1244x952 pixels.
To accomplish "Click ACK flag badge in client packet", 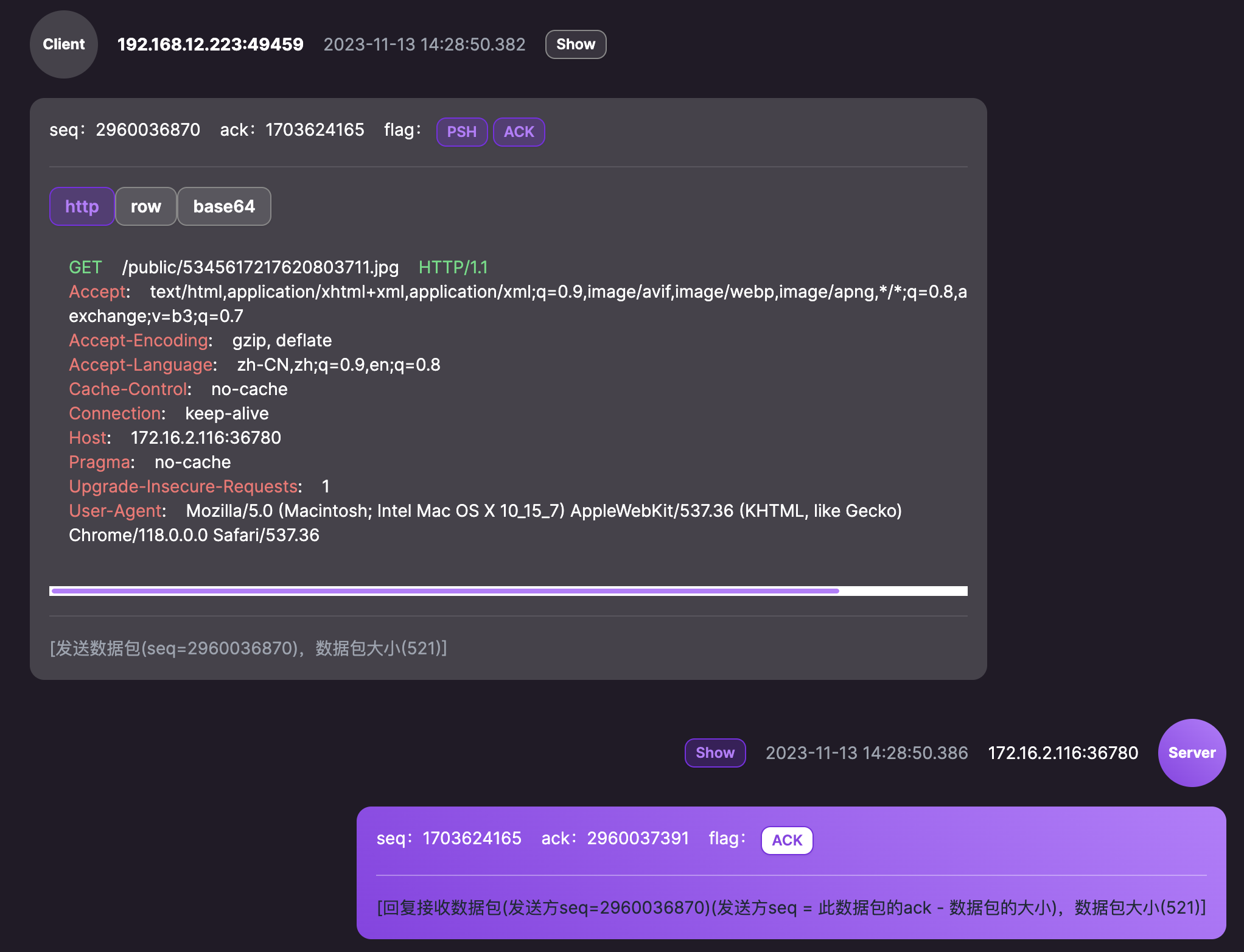I will 519,132.
